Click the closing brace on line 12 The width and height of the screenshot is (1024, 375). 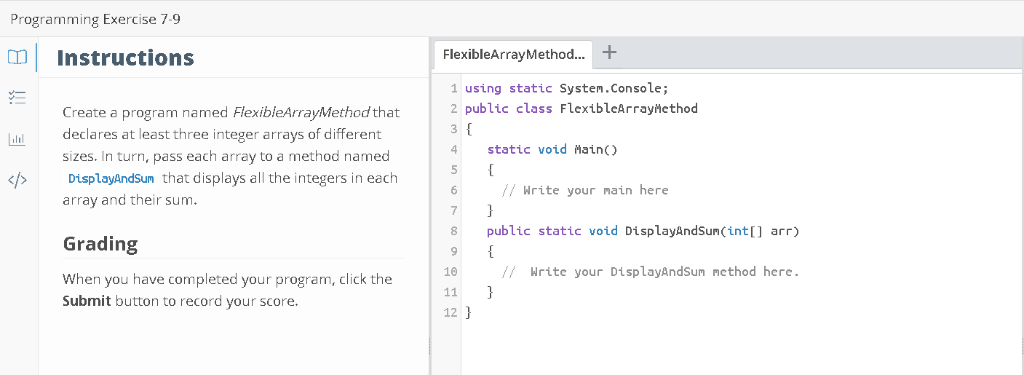(x=468, y=313)
